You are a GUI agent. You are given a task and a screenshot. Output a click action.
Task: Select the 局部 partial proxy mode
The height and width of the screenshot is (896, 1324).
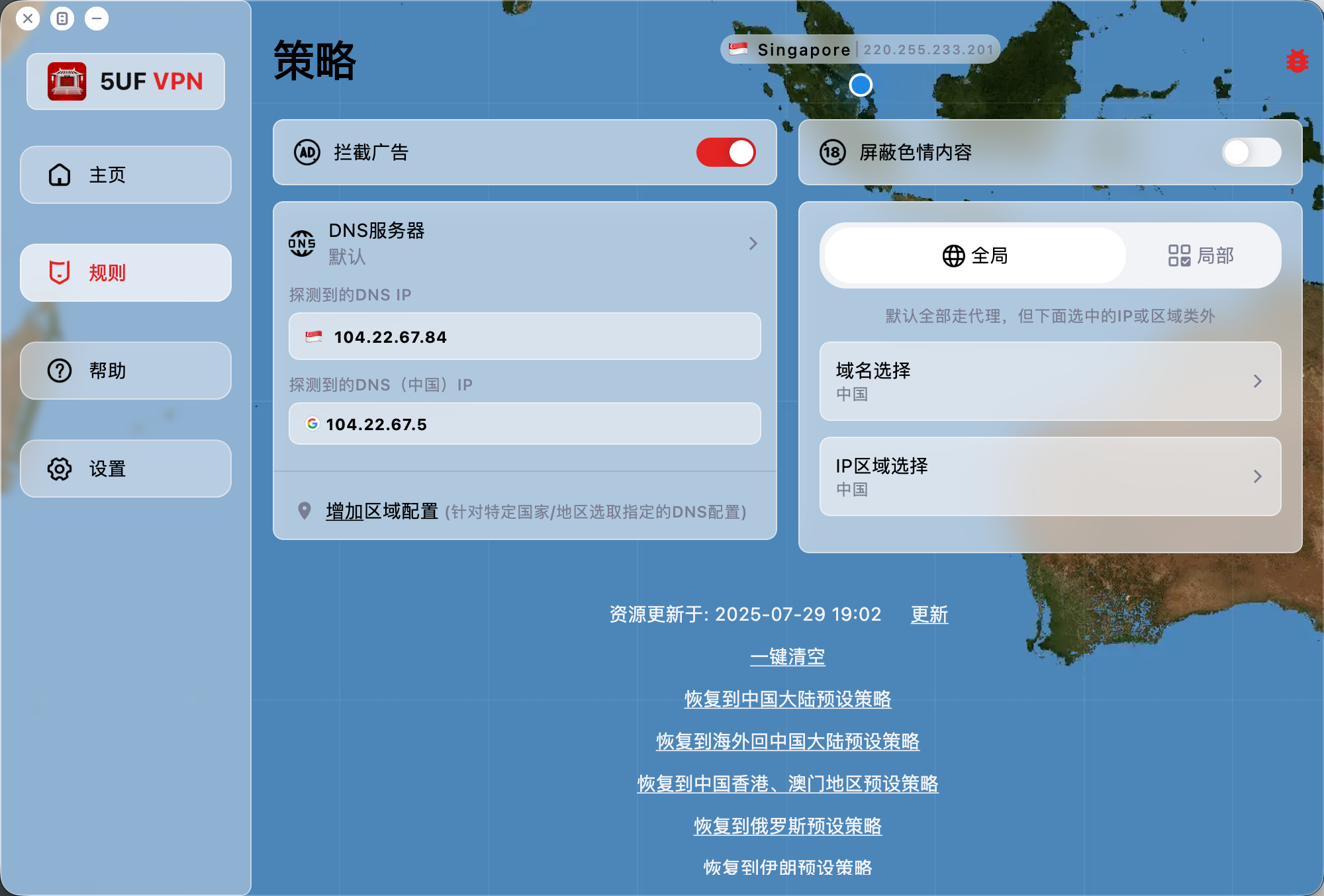point(1201,255)
